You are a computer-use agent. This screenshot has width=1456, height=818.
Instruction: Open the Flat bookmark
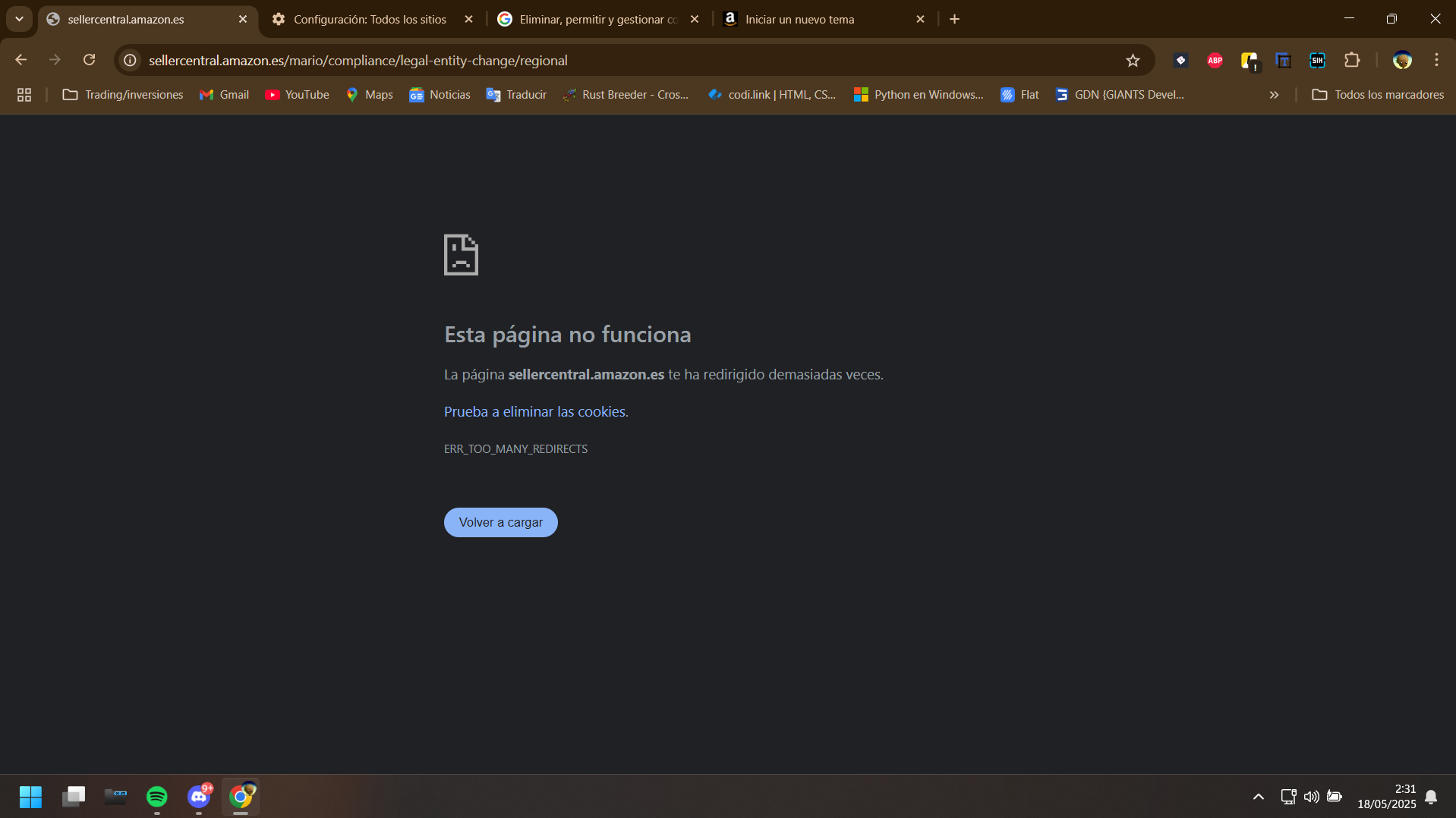tap(1020, 95)
